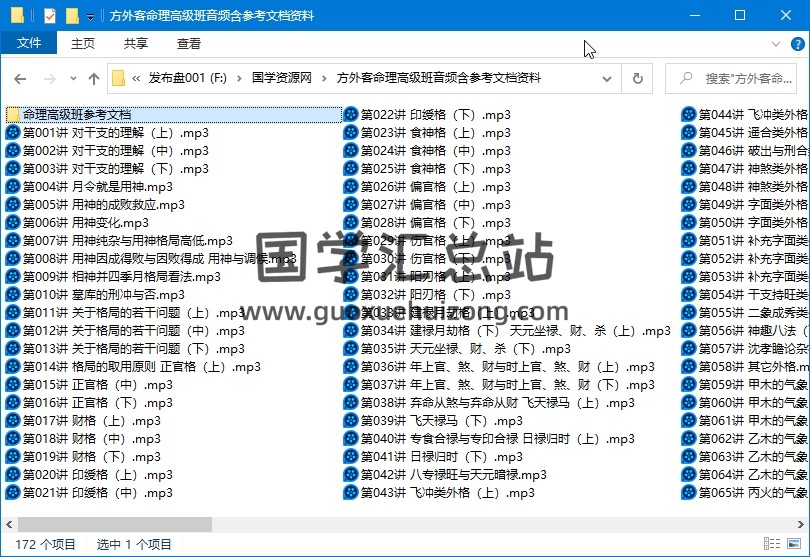Select the mp3 icon of 第039讲 飞天禄马（下）

point(351,421)
